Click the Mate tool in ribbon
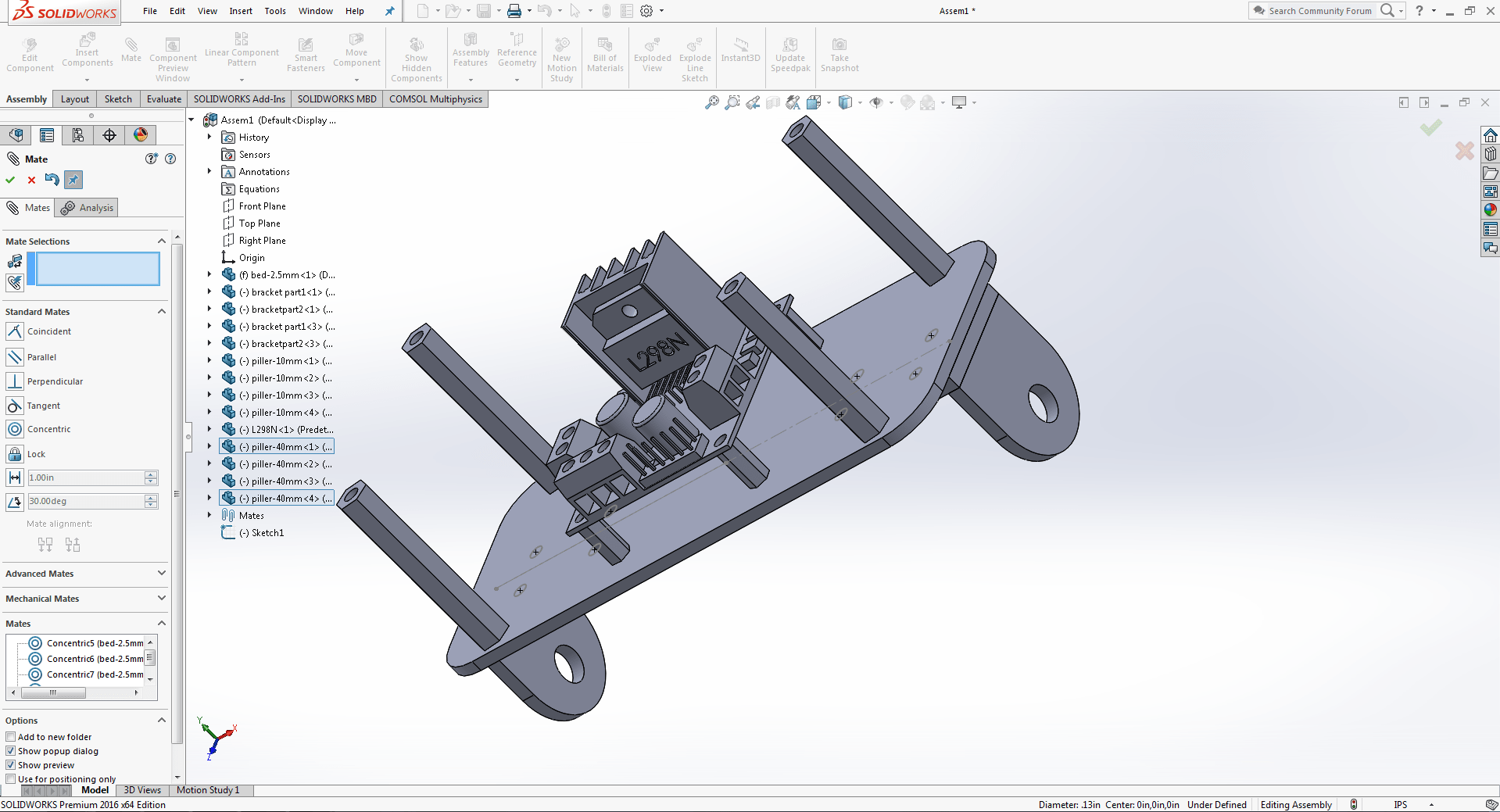This screenshot has height=812, width=1500. [x=131, y=50]
